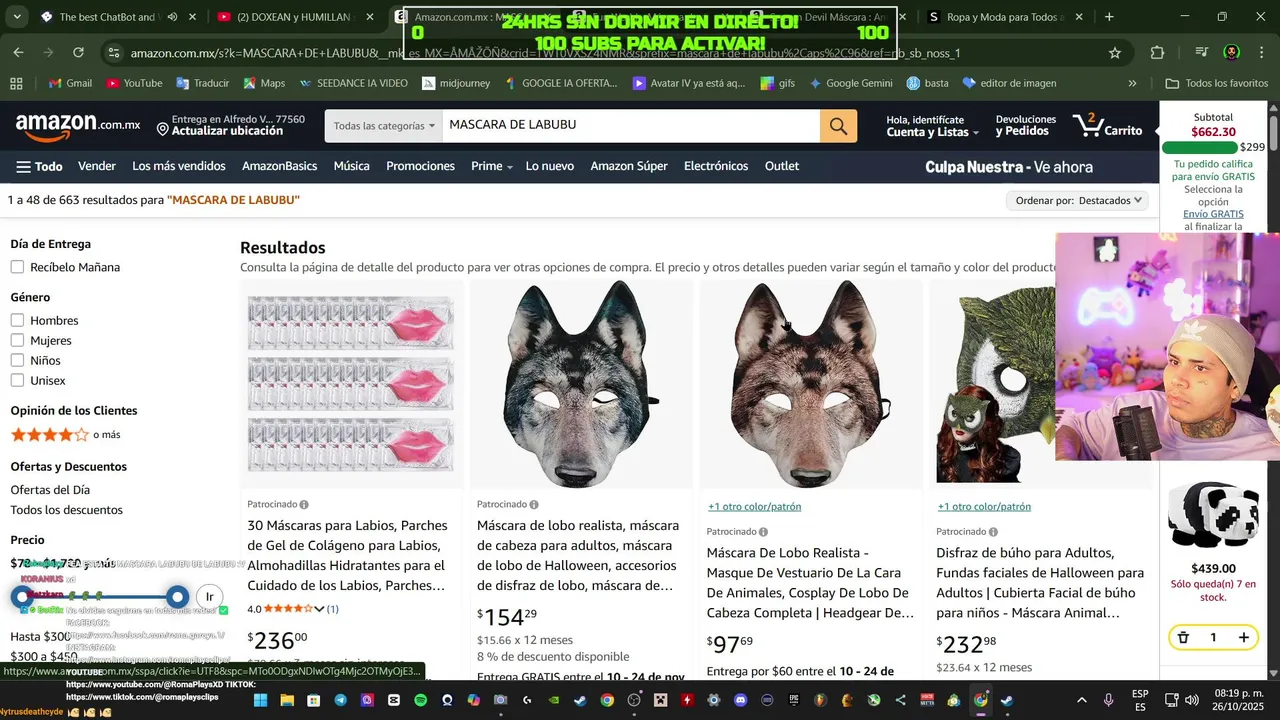The image size is (1280, 720).
Task: Click Todos los descuentos filter link
Action: point(67,510)
